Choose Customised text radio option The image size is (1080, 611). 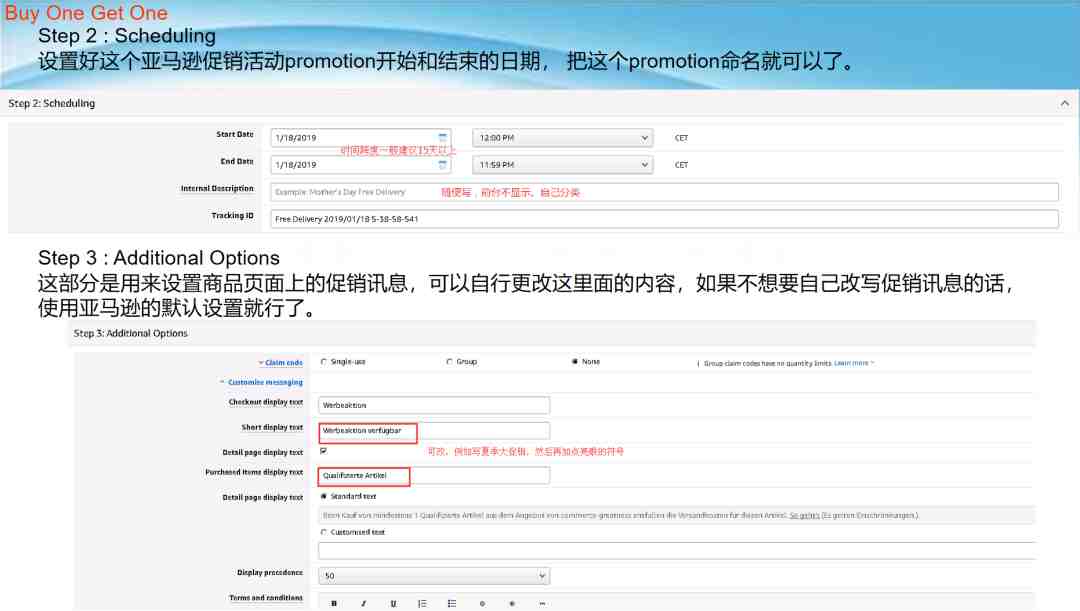pyautogui.click(x=324, y=532)
